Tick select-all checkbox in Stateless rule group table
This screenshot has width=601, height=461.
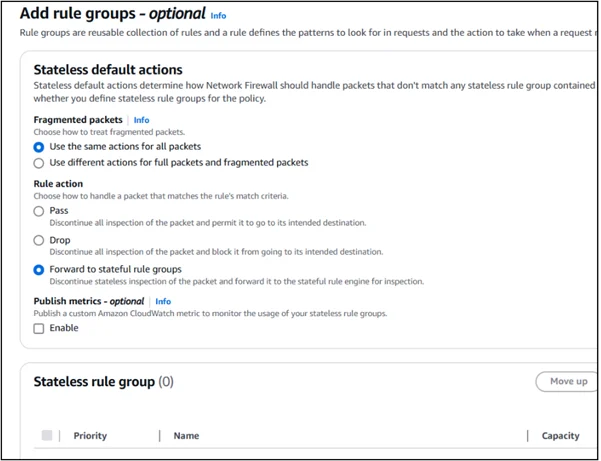point(47,435)
